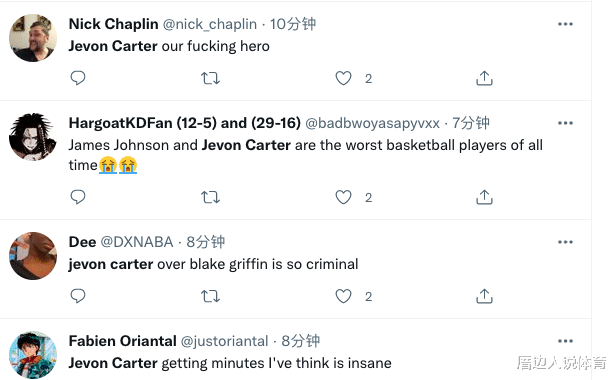Open more options on Dee's tweet
614x380 pixels.
tap(565, 242)
